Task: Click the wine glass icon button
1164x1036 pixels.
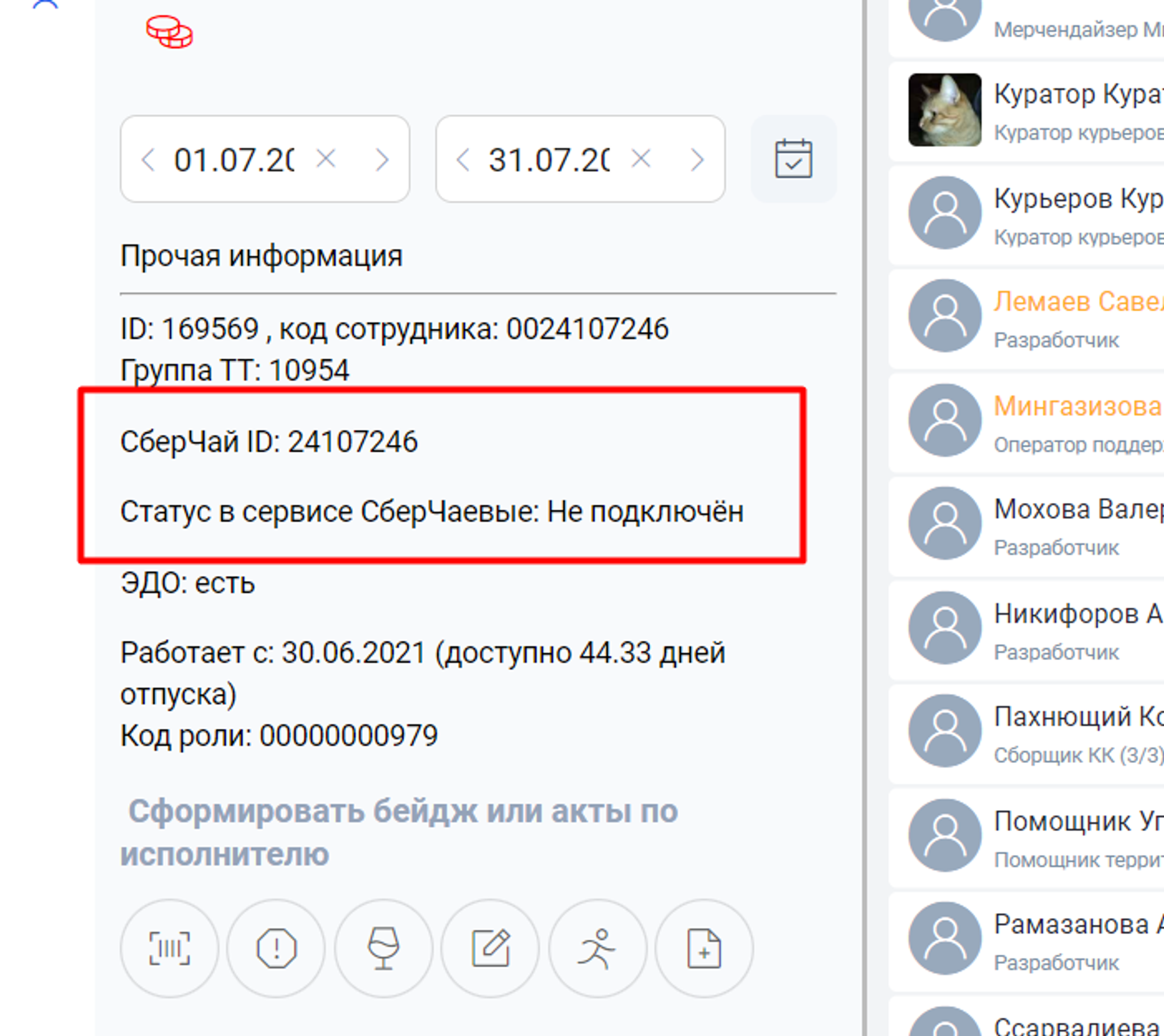Action: [384, 948]
